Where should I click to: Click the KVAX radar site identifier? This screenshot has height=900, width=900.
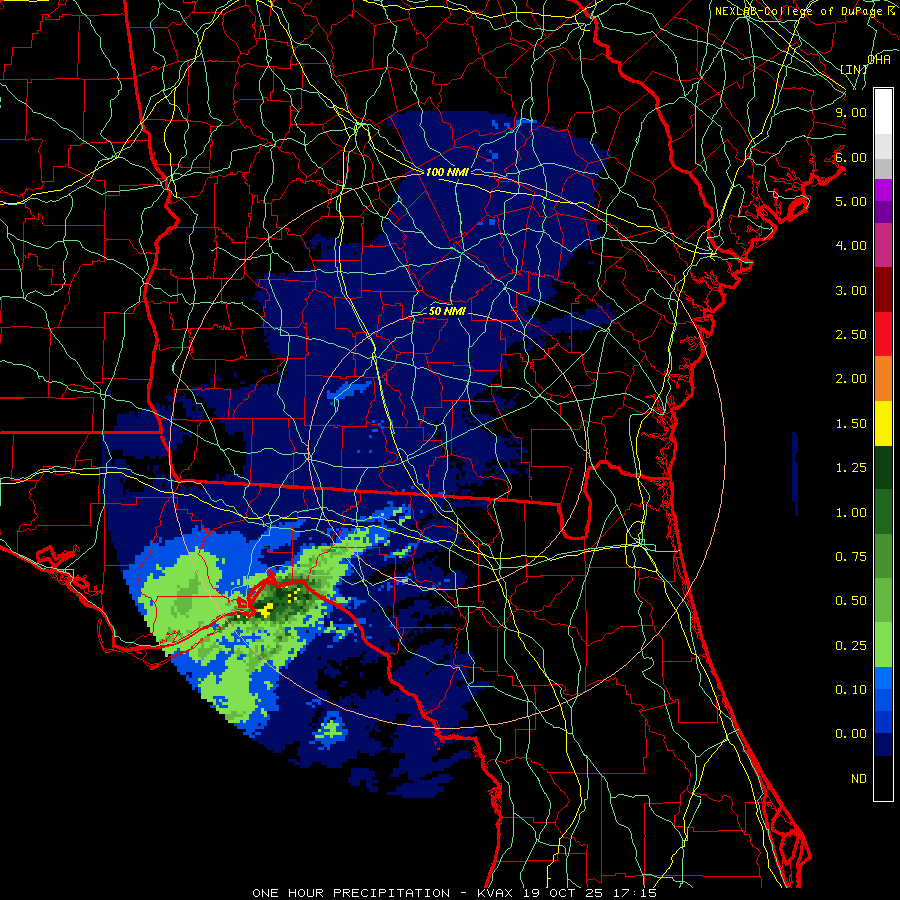coord(497,893)
